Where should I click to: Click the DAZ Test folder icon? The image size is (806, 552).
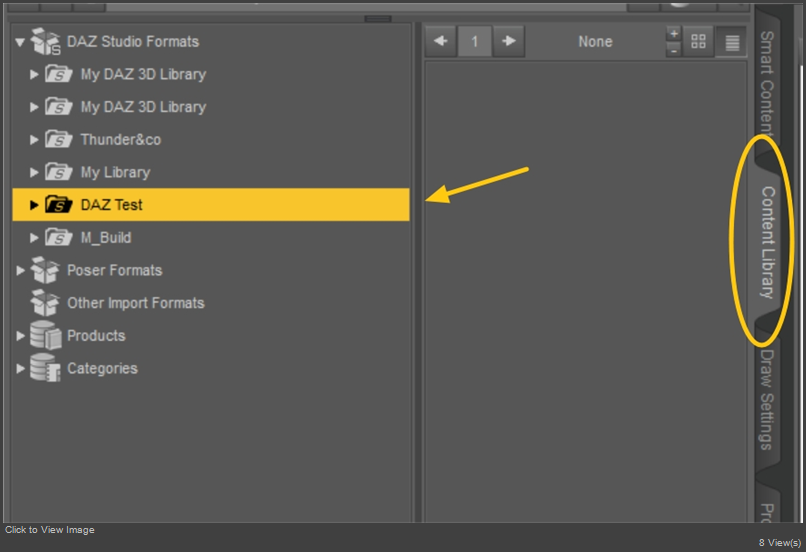coord(58,205)
